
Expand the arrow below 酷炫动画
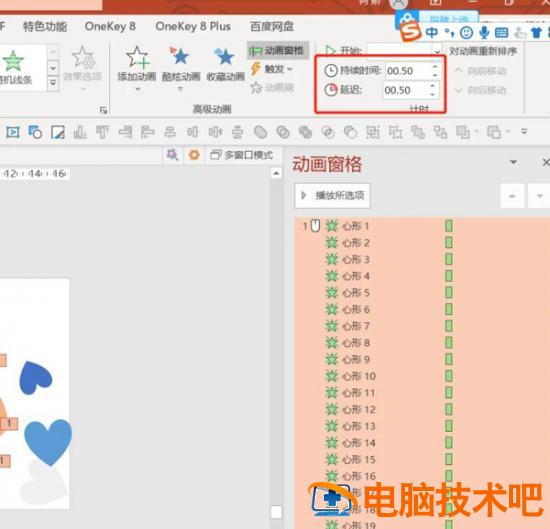[x=180, y=89]
